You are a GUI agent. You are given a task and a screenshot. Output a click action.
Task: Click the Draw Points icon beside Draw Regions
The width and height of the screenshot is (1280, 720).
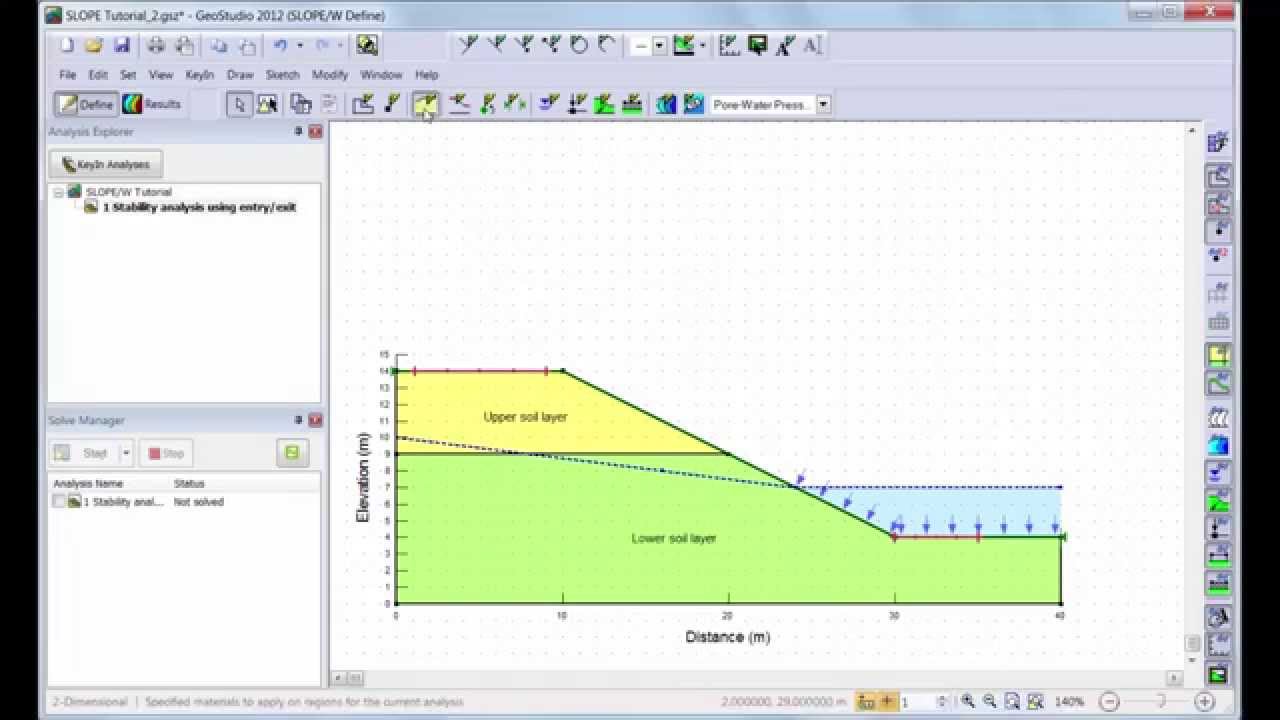coord(392,104)
